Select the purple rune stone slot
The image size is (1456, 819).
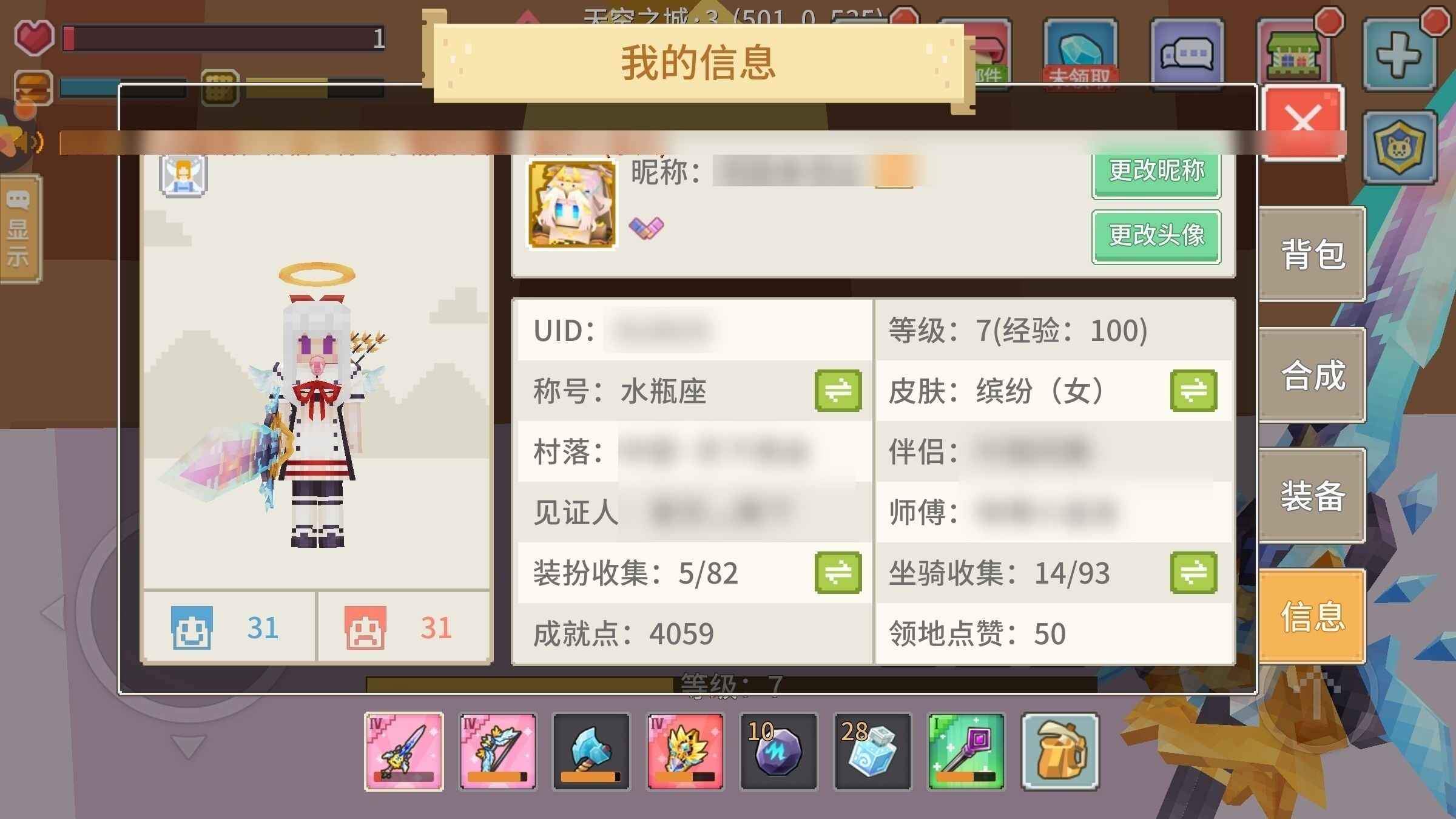[778, 751]
